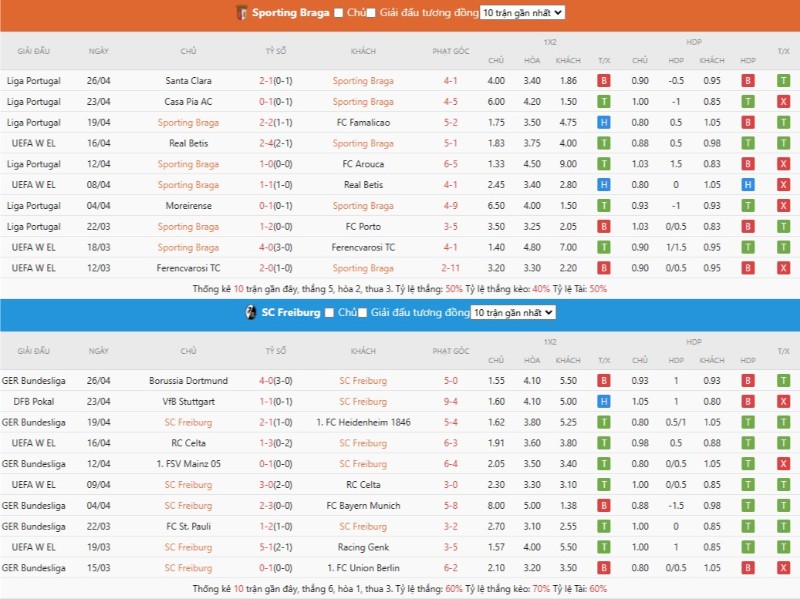Click Braga win rate 50% in summary line
Viewport: 800px width, 599px height.
coord(454,289)
